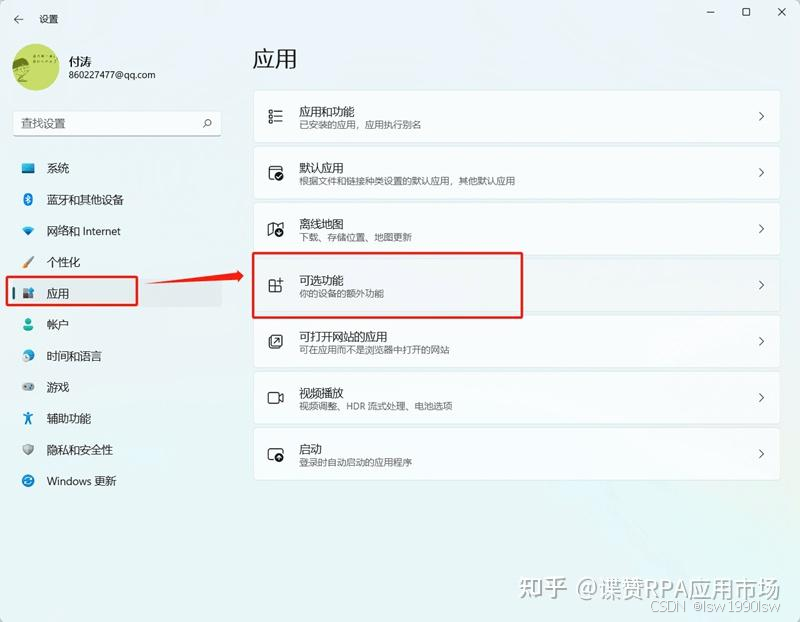Close the Settings window

[x=782, y=12]
